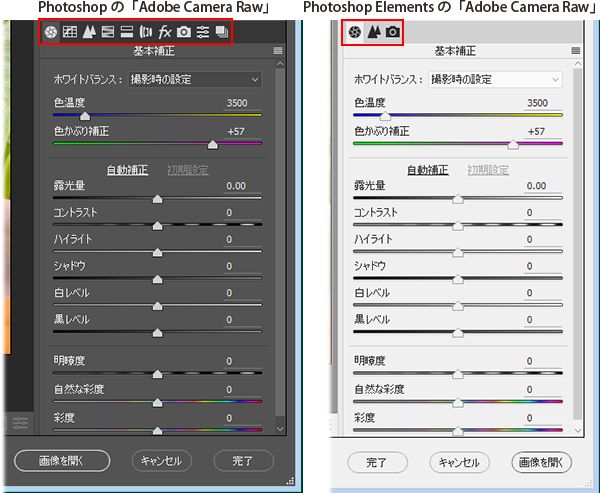Open Basic tab icon in Elements panel
The image size is (600, 493).
click(x=355, y=32)
